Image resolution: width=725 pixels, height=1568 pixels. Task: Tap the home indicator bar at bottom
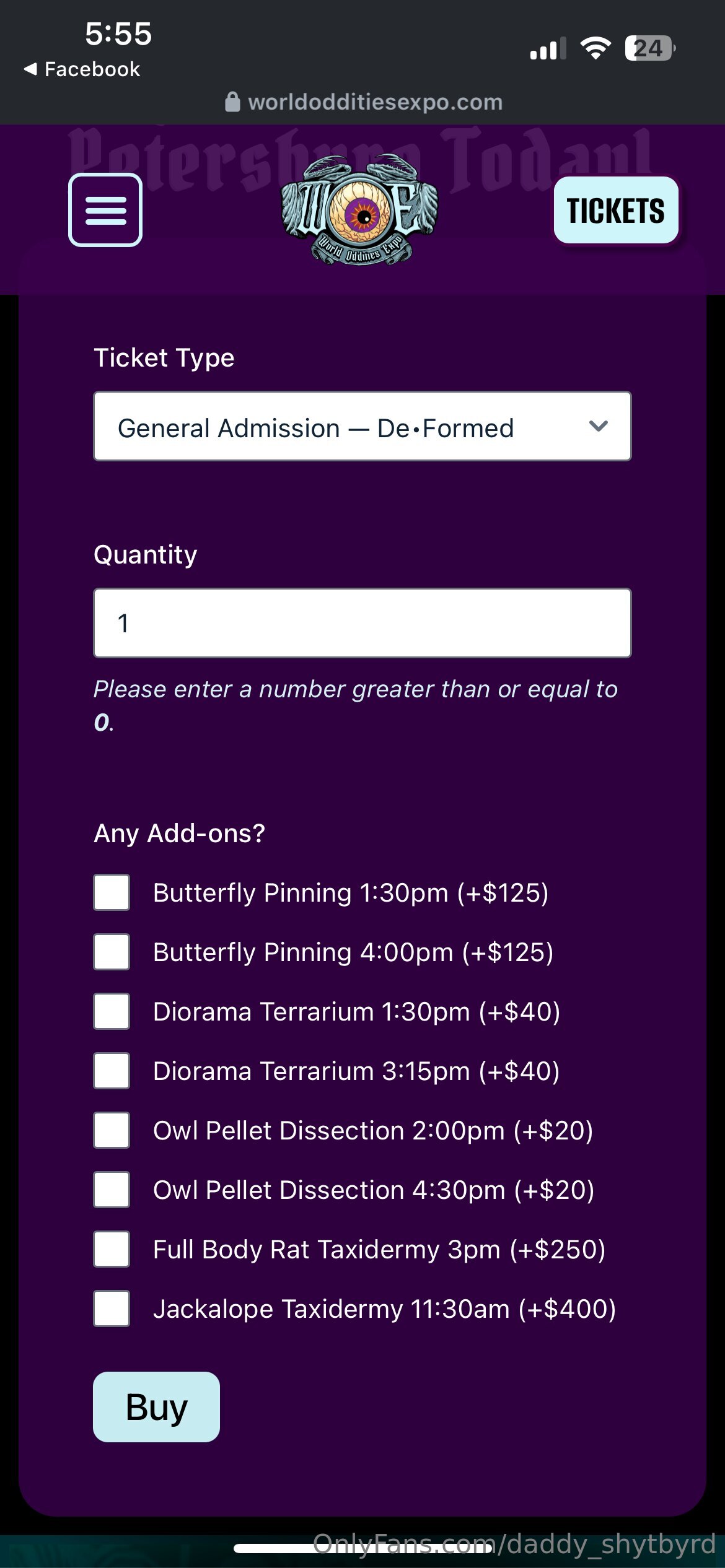(363, 1548)
